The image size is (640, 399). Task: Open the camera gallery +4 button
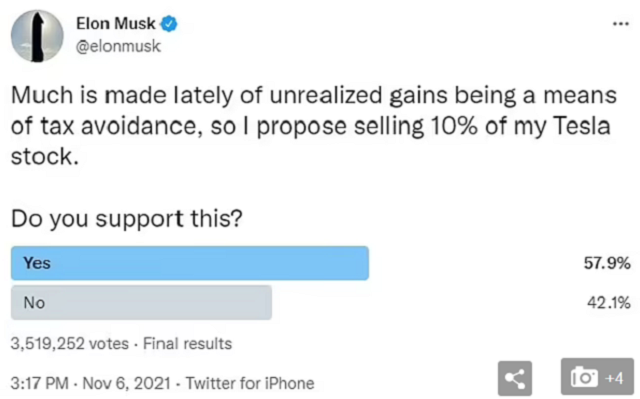pos(597,377)
